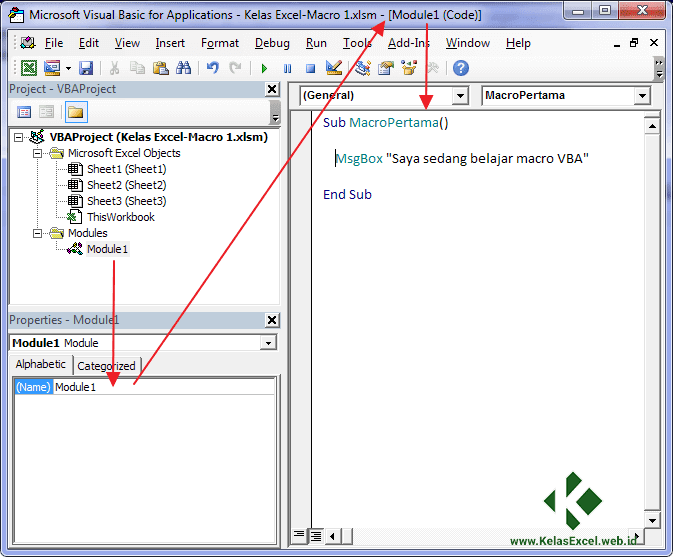The width and height of the screenshot is (673, 557).
Task: Open the Object Browser toolbar icon
Action: [409, 68]
